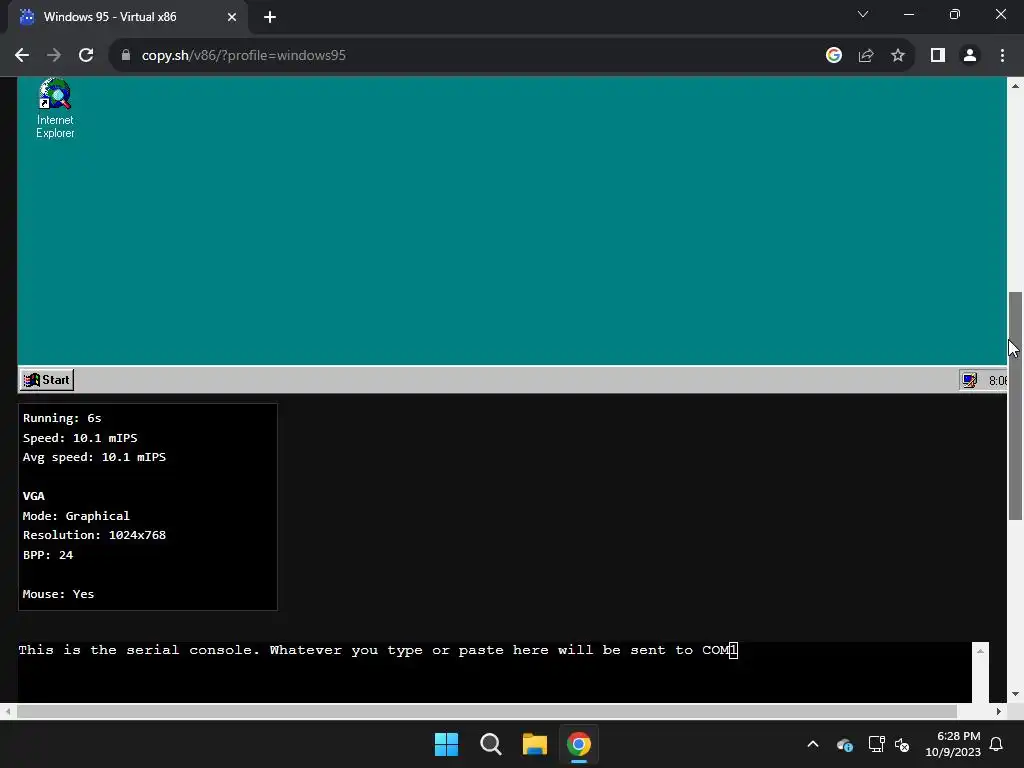
Task: Click the Windows 95 tray display icon
Action: (969, 380)
